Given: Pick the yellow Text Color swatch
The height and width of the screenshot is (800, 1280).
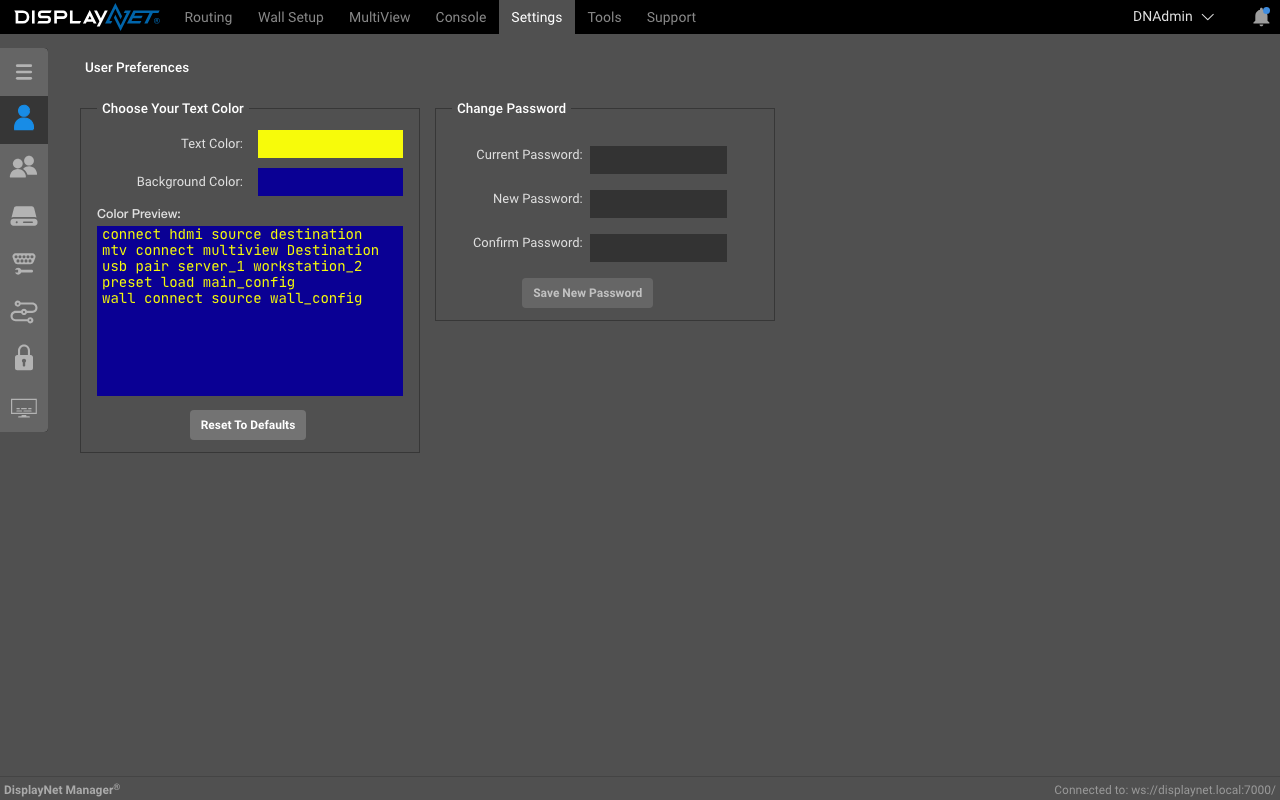Looking at the screenshot, I should [x=330, y=144].
